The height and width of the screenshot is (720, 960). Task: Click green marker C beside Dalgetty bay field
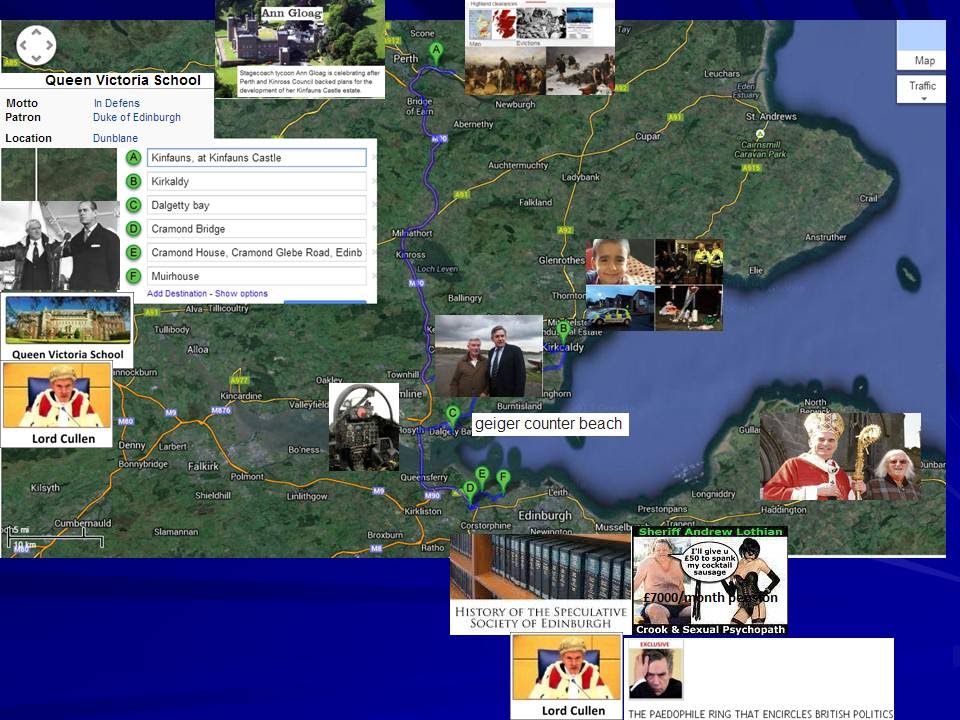[133, 205]
